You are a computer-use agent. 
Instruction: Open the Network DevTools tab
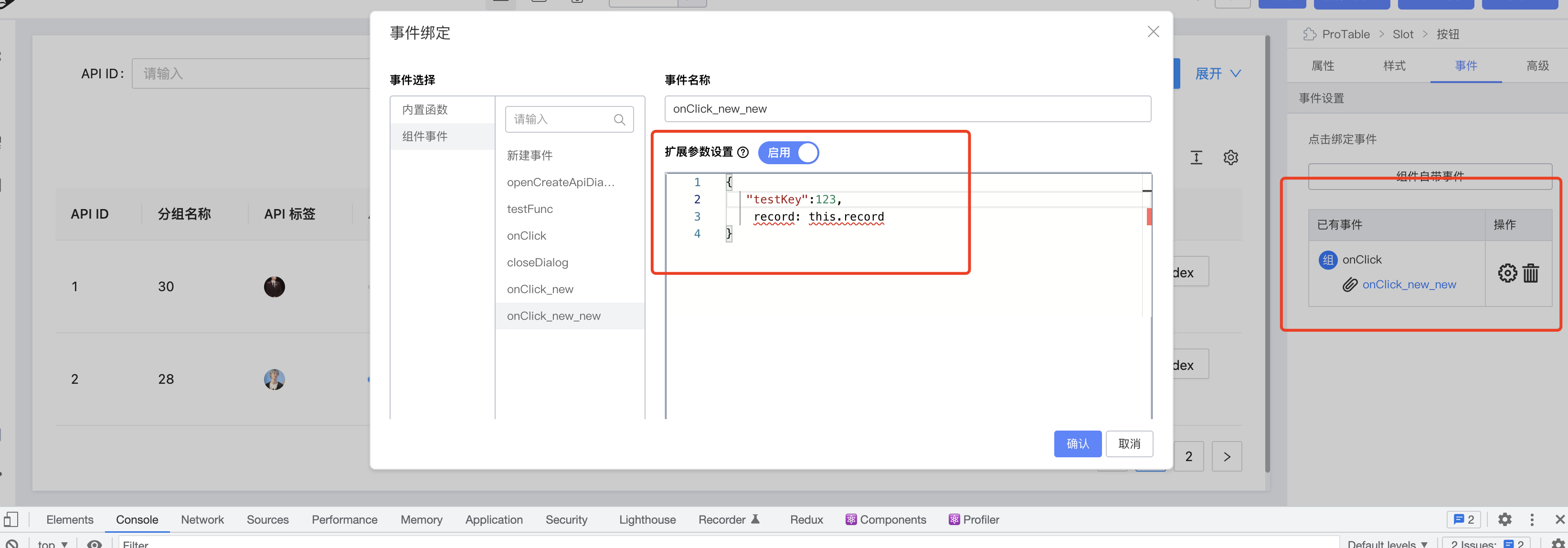pyautogui.click(x=202, y=519)
